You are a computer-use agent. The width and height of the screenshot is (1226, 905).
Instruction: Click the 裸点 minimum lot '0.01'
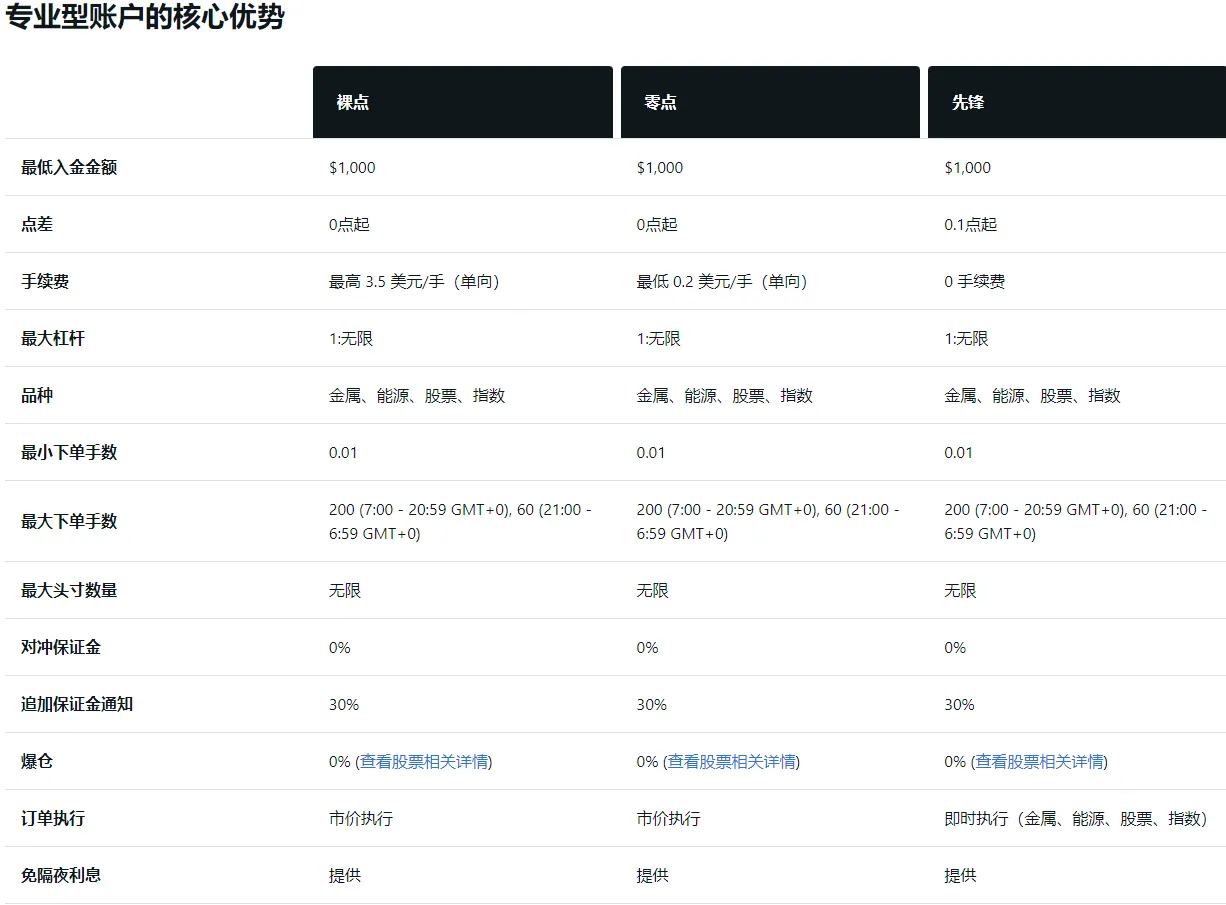343,452
